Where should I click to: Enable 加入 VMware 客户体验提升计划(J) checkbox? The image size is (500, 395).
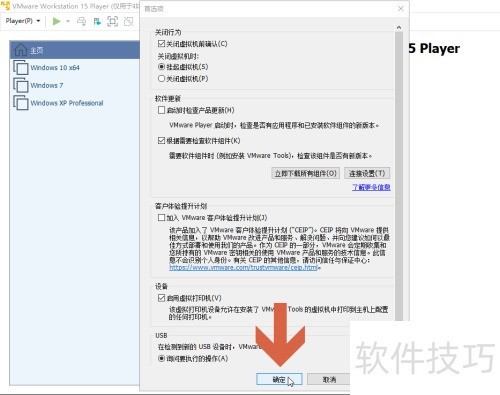coord(161,218)
